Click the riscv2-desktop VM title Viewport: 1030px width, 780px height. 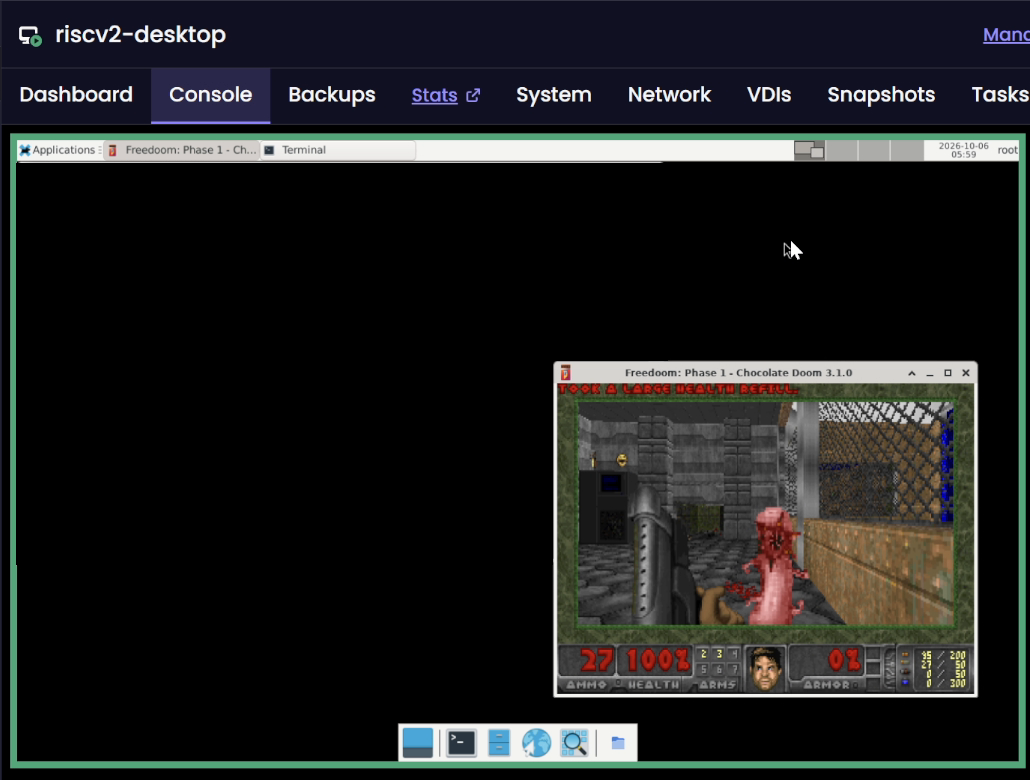(141, 34)
